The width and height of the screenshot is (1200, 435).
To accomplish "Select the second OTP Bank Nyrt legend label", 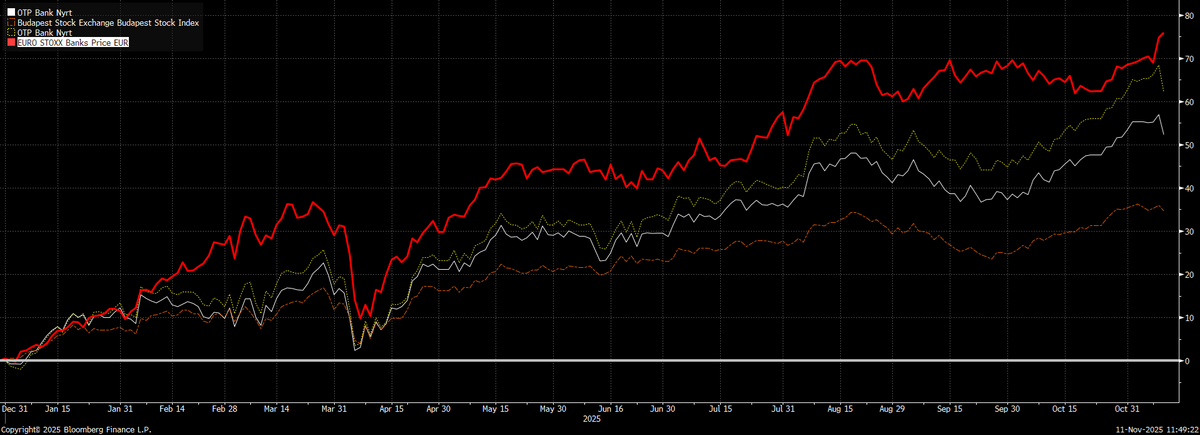I will 40,33.
